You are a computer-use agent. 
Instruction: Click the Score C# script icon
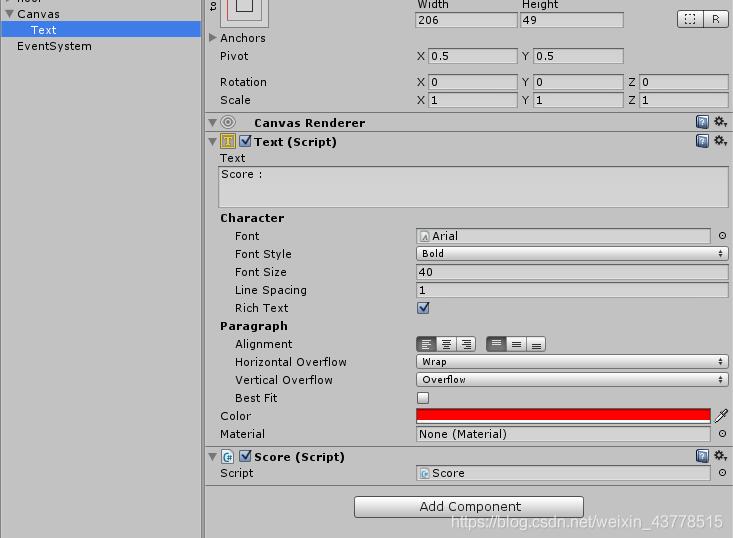pos(228,456)
